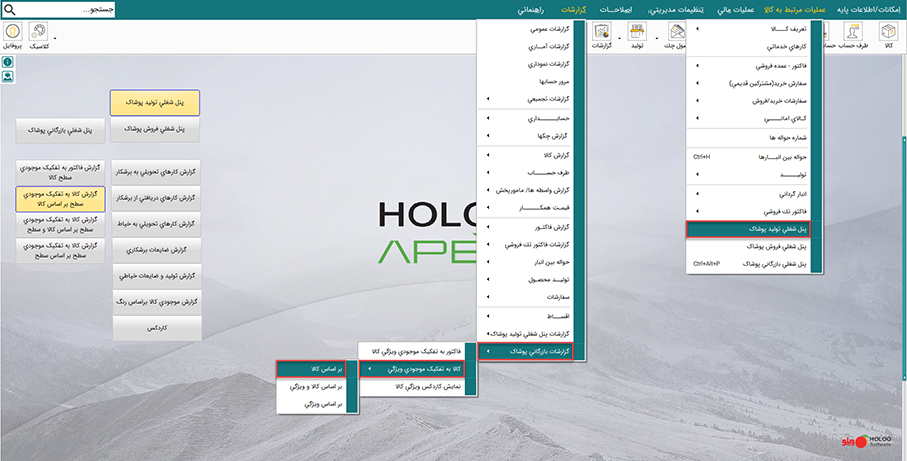
Task: Expand the کالاي امانتي submenu
Action: [749, 118]
